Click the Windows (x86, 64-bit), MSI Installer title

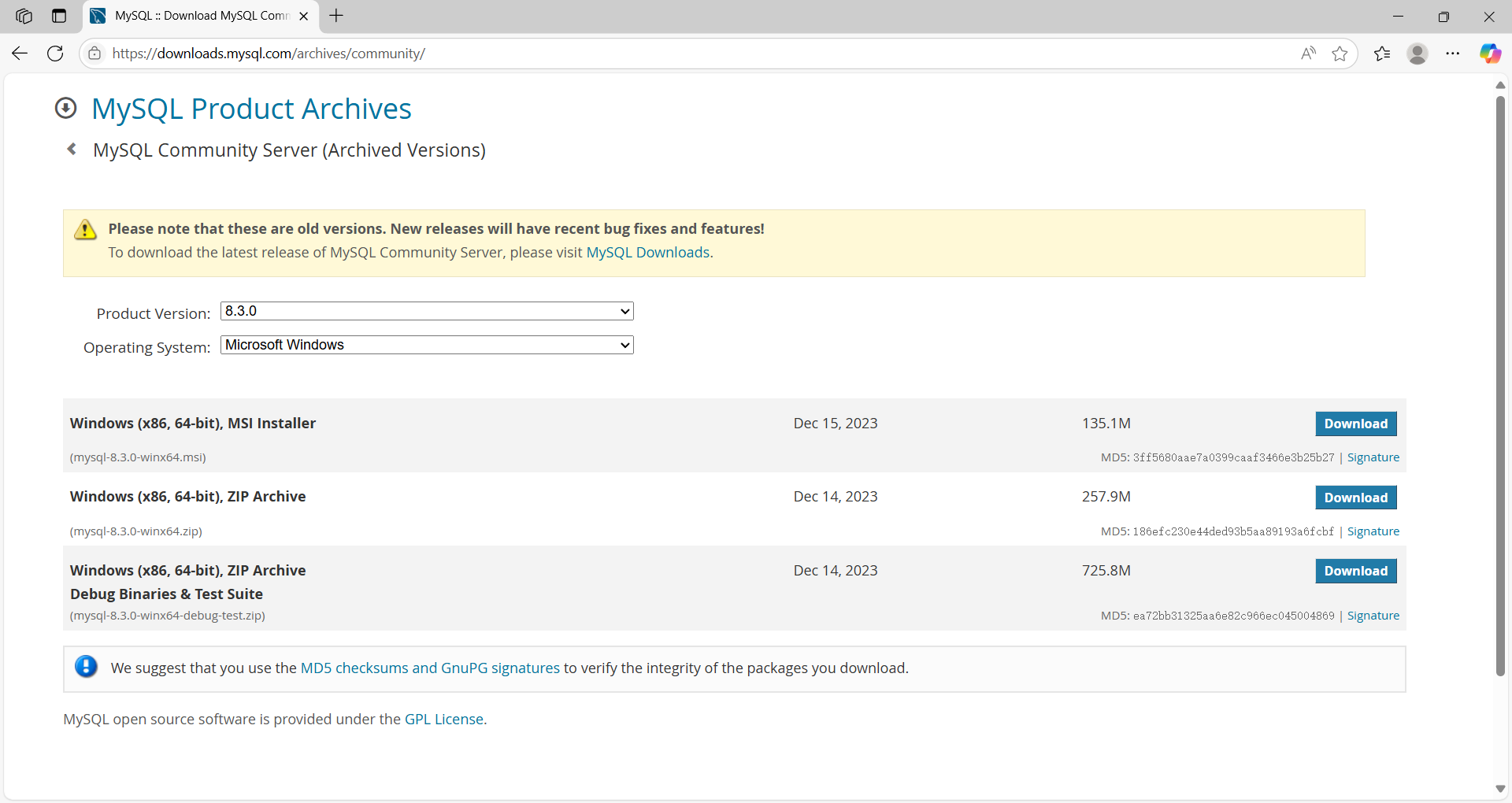pyautogui.click(x=193, y=424)
